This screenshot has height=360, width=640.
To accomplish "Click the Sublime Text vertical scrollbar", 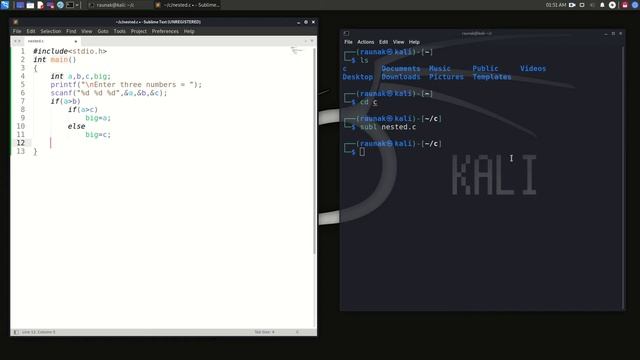I will tap(314, 151).
